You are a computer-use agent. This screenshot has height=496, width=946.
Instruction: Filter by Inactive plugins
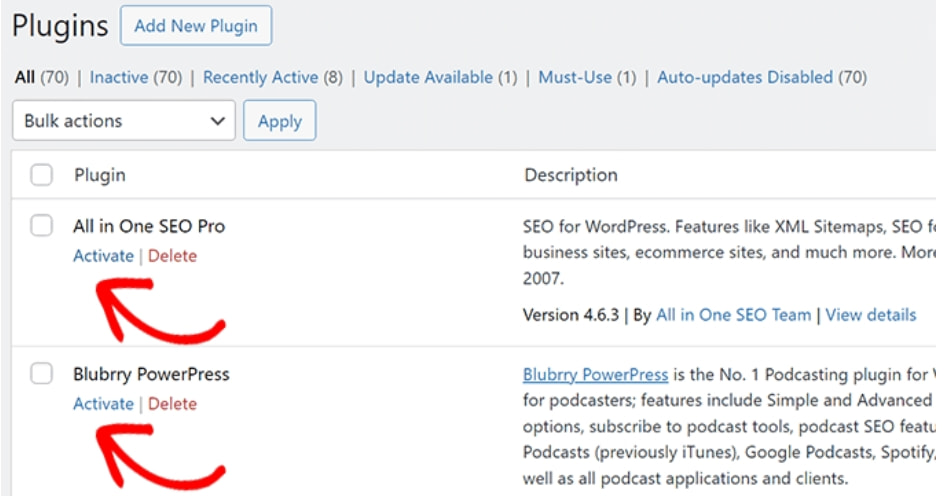(x=118, y=77)
